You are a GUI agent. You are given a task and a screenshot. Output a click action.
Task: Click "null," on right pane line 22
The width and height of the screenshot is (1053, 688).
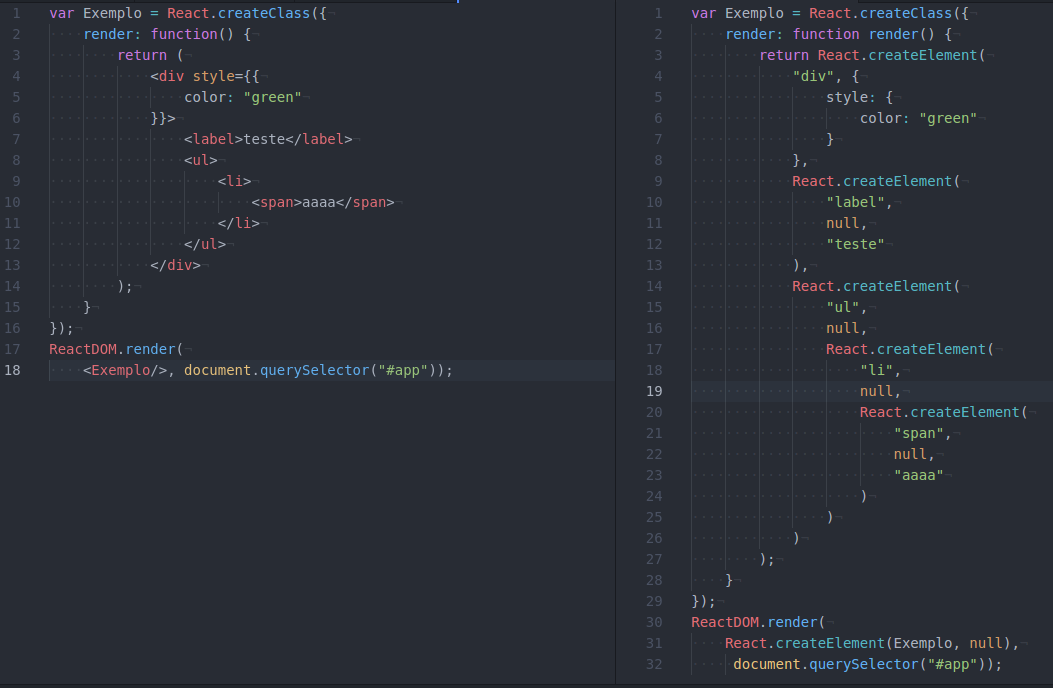(x=914, y=454)
